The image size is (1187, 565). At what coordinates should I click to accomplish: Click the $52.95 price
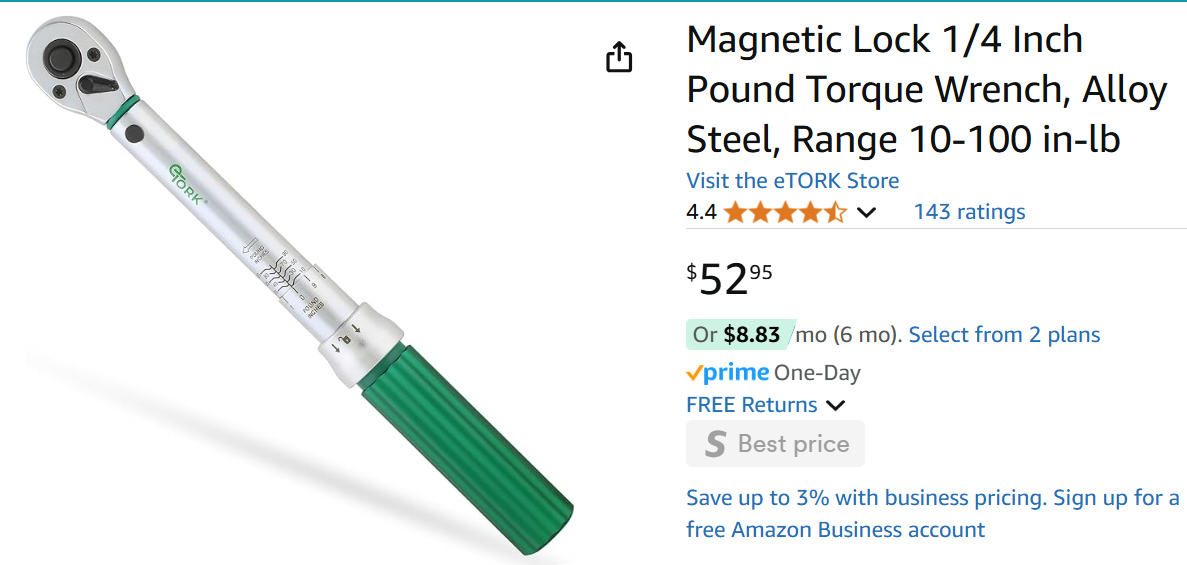pyautogui.click(x=730, y=279)
